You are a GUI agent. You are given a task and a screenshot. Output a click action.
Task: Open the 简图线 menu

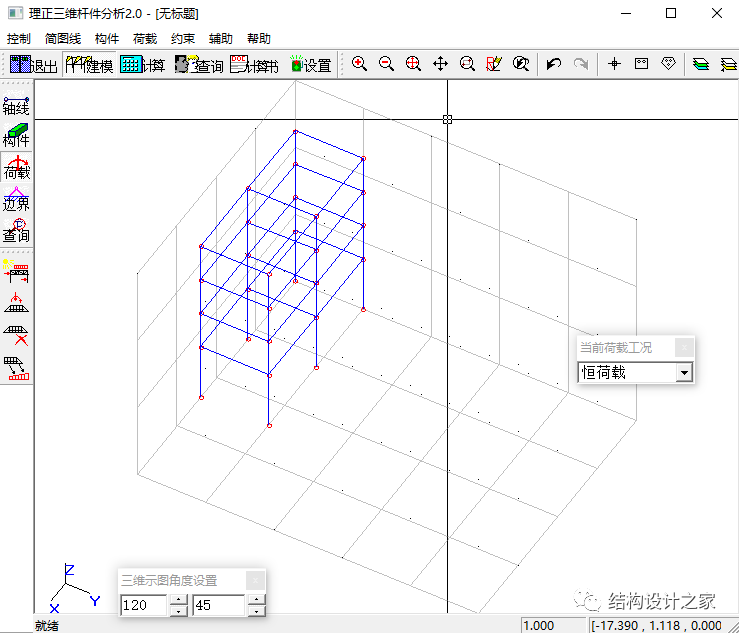click(x=63, y=39)
